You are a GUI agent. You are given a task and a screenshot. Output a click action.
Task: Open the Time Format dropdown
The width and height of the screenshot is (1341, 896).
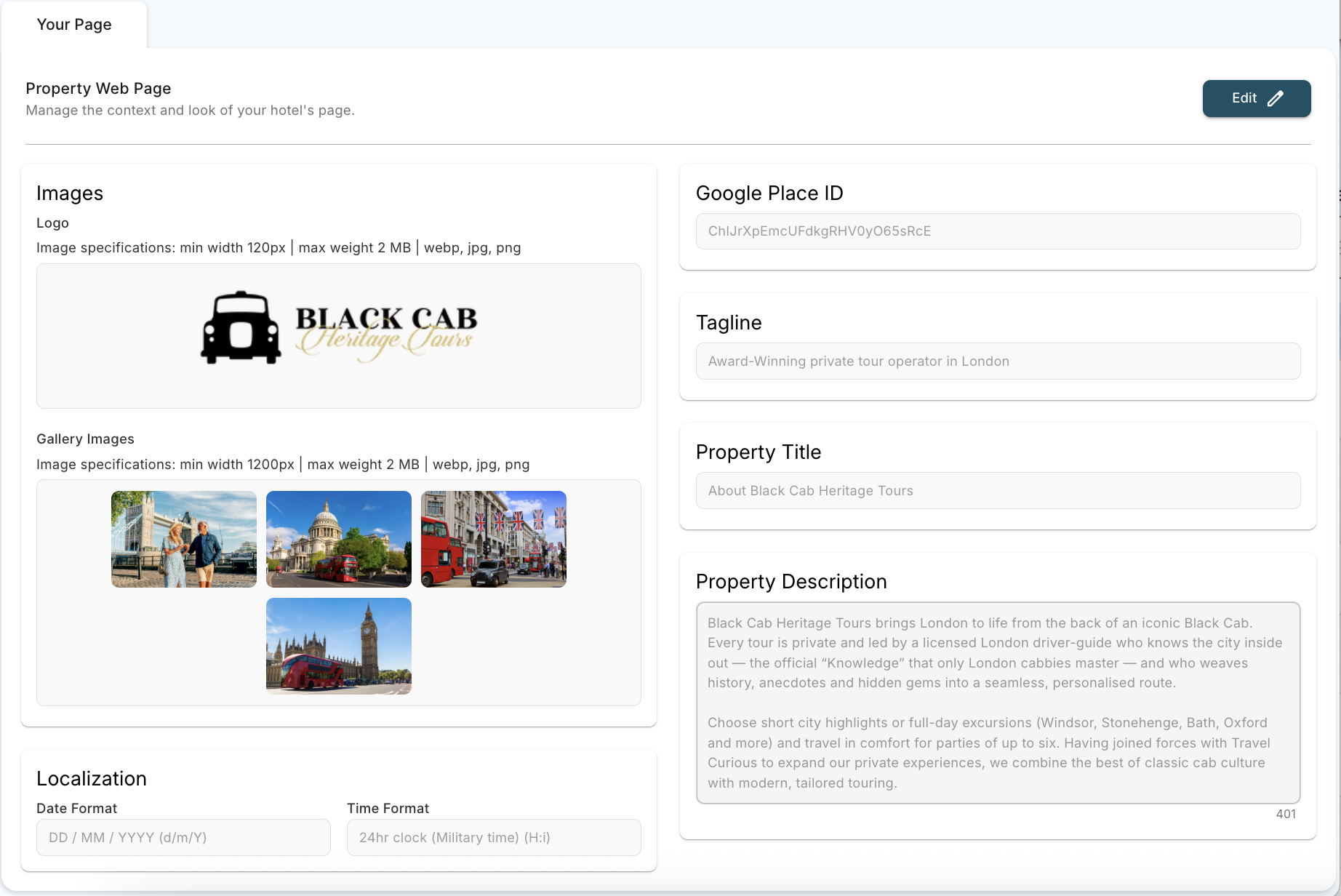point(494,838)
